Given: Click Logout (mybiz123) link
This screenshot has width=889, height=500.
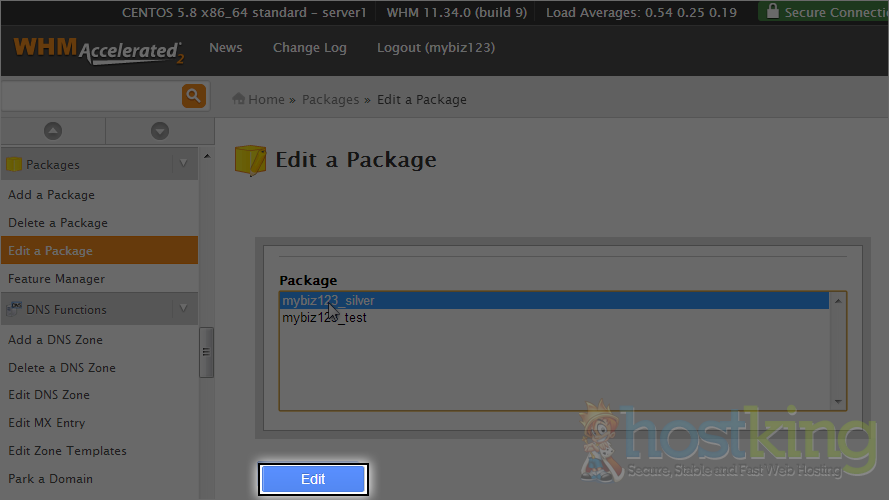Looking at the screenshot, I should [435, 48].
